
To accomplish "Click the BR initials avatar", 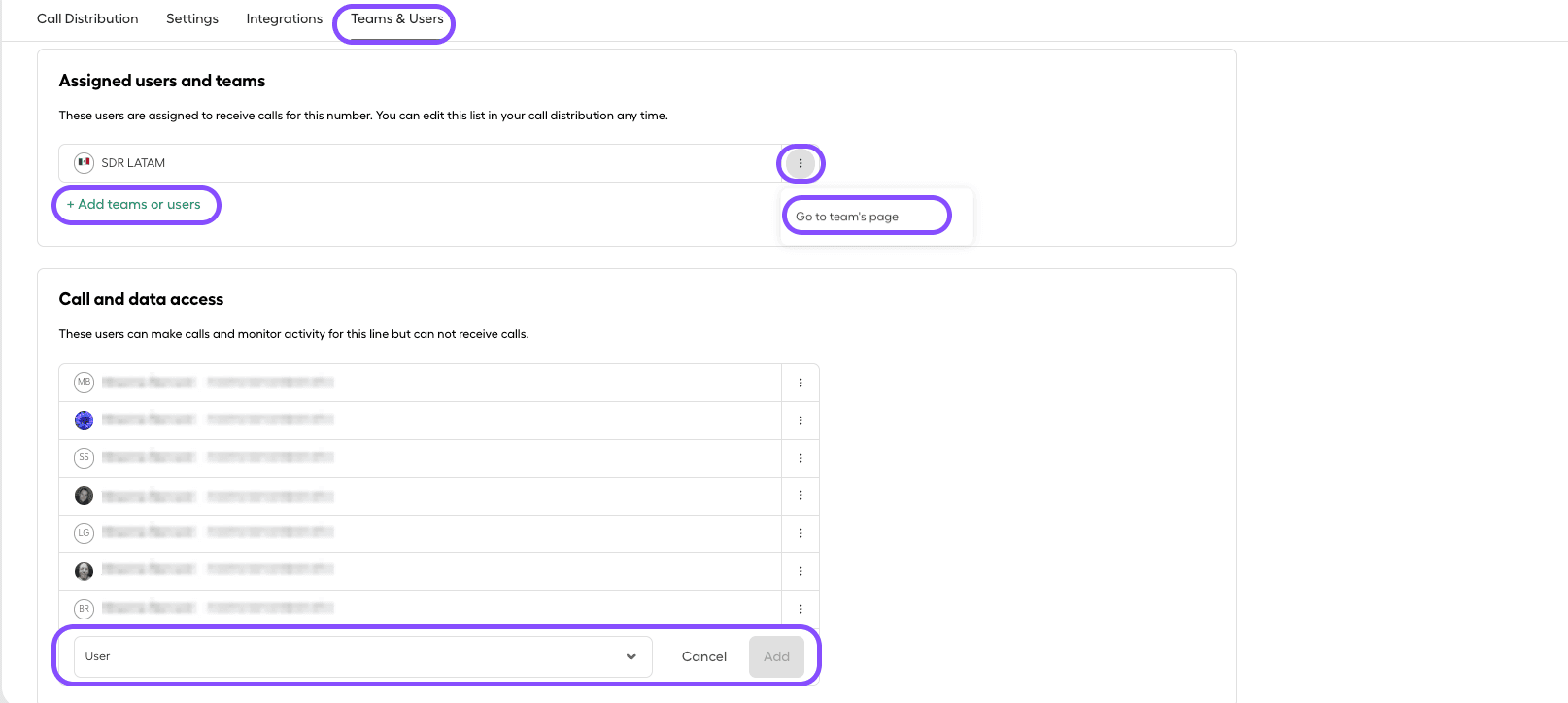I will tap(84, 608).
